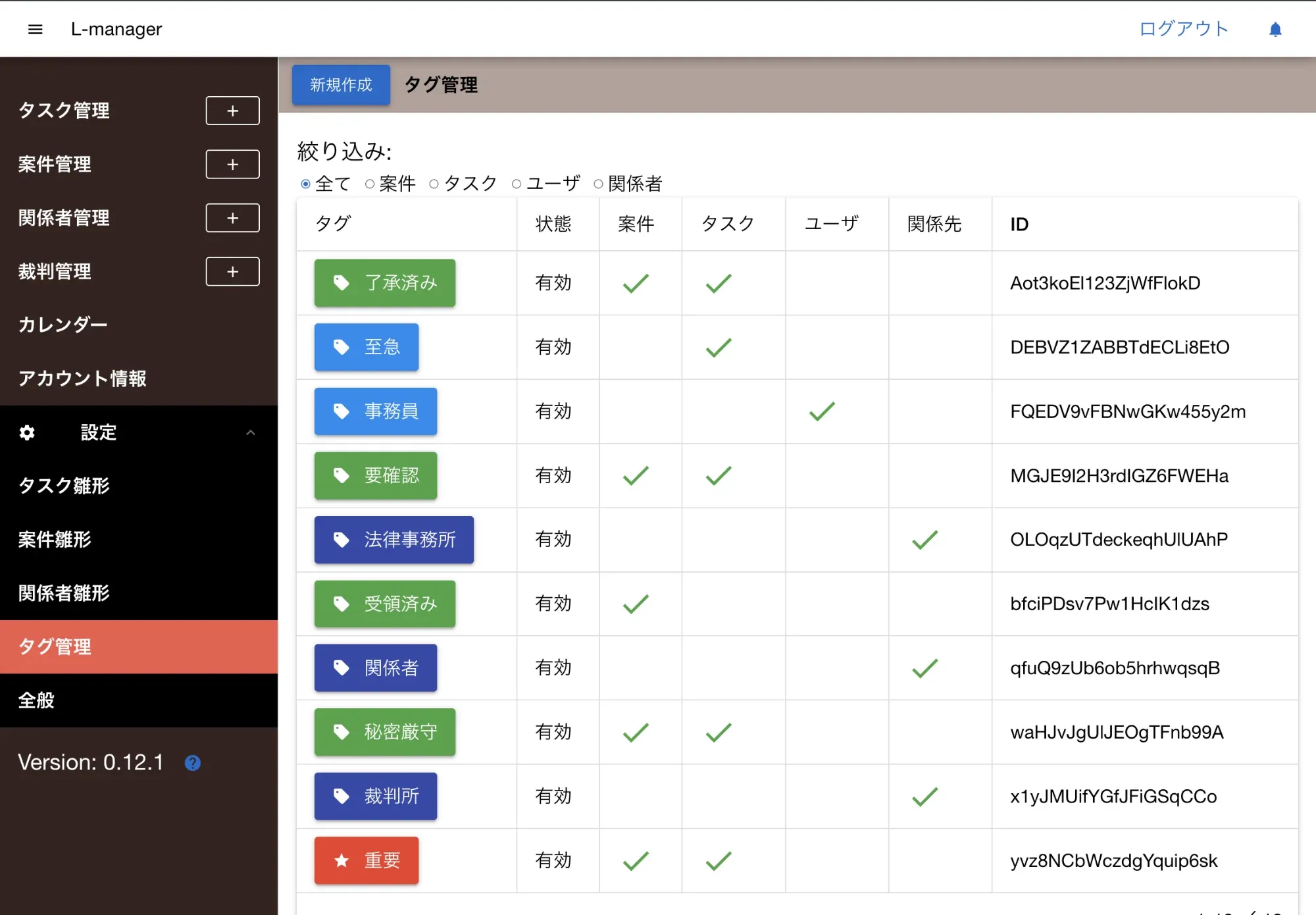This screenshot has height=915, width=1316.
Task: Click the ID column header
Action: [1019, 224]
